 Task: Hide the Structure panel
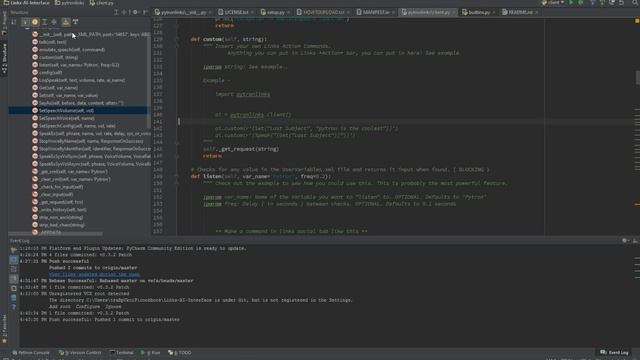145,12
